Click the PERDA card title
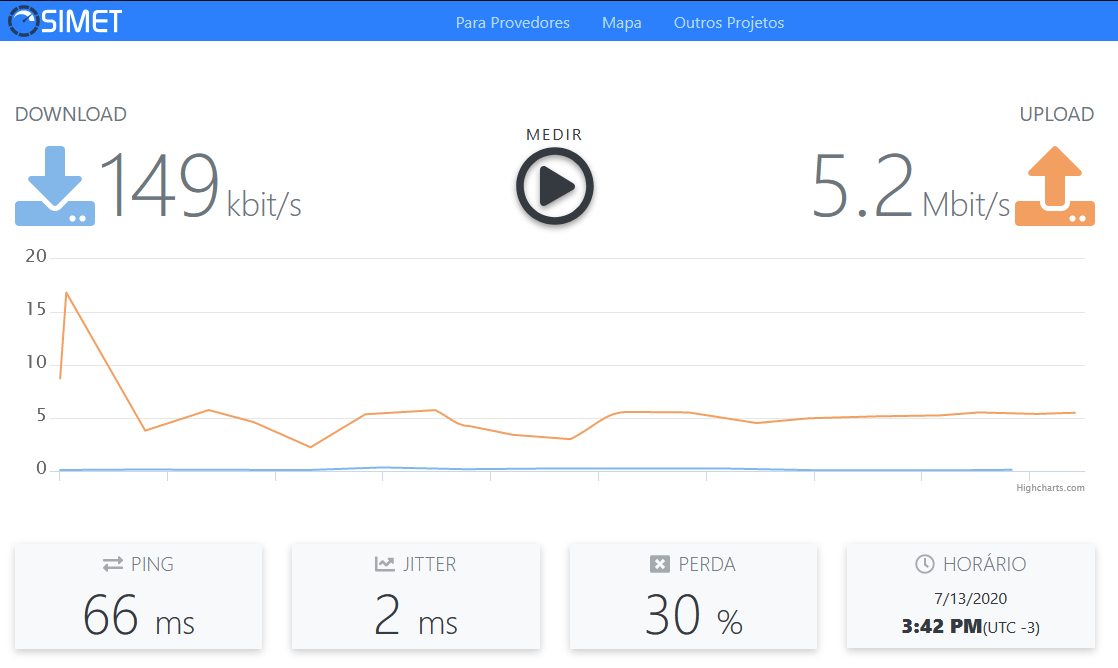Image resolution: width=1118 pixels, height=668 pixels. [x=707, y=564]
